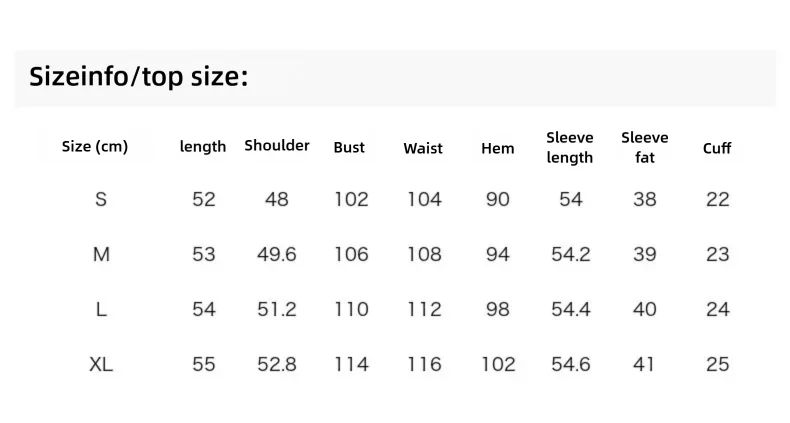
Task: Click hem value 90 for size S
Action: click(x=498, y=199)
